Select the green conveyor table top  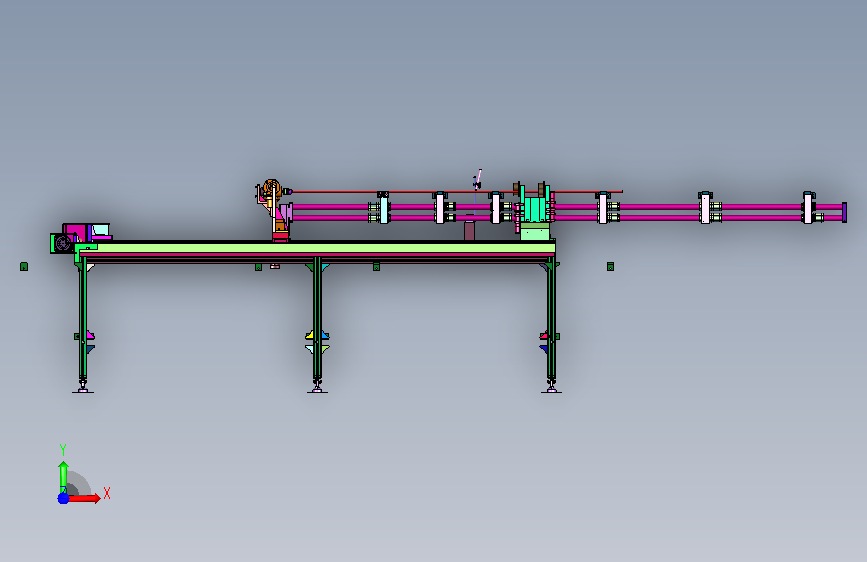pos(318,248)
